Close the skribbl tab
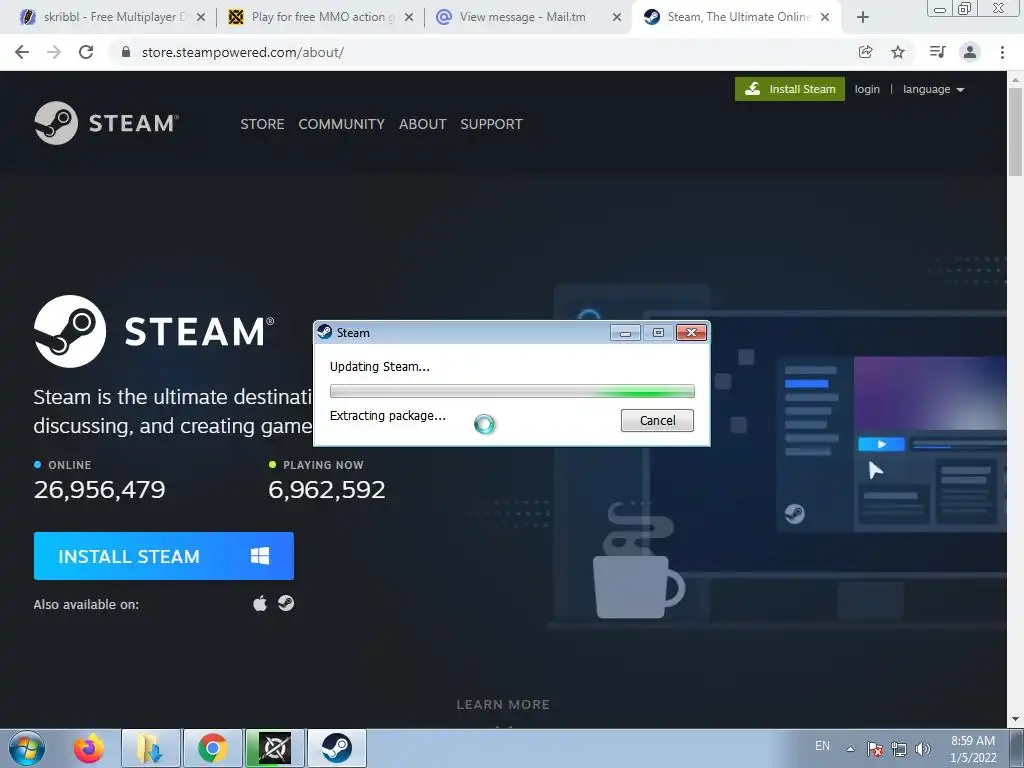Image resolution: width=1024 pixels, height=768 pixels. tap(201, 18)
